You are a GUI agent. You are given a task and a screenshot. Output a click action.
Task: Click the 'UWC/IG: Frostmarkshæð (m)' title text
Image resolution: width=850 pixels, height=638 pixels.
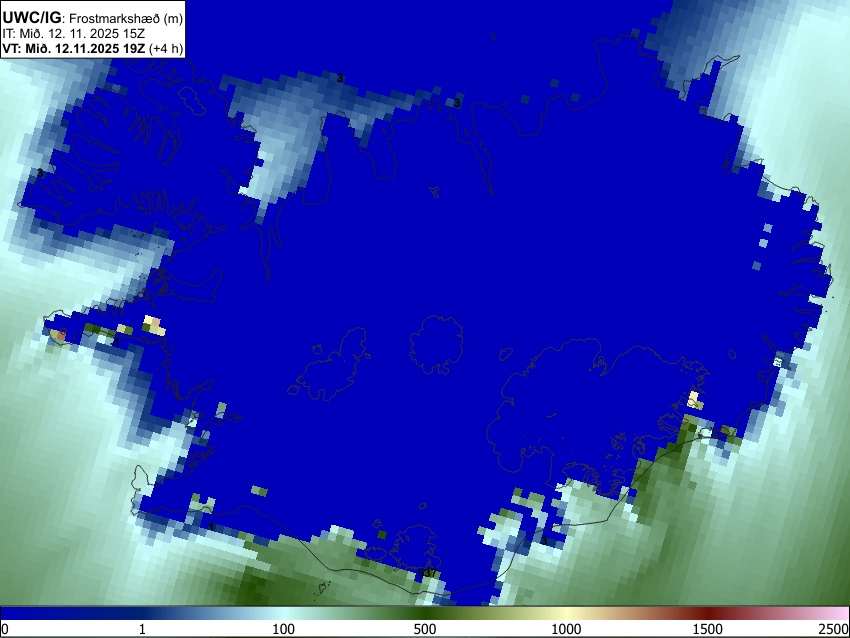[93, 18]
